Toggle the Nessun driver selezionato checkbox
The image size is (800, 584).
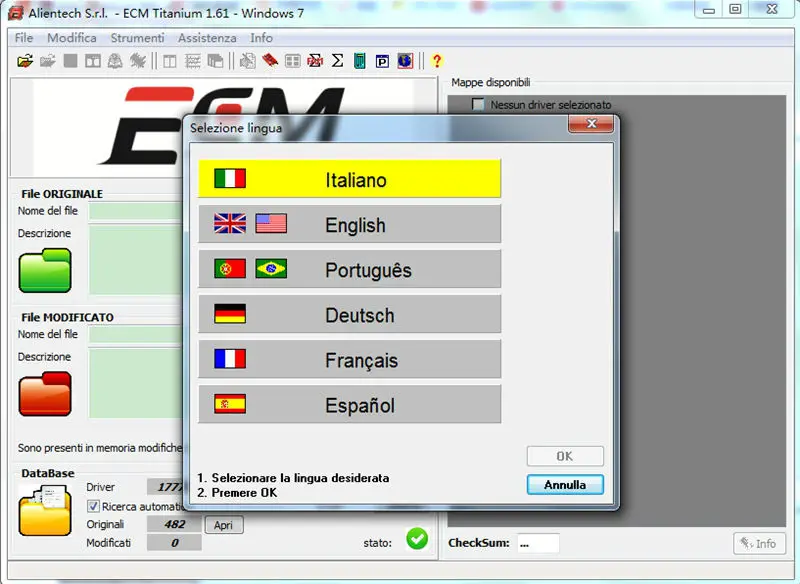(x=478, y=105)
